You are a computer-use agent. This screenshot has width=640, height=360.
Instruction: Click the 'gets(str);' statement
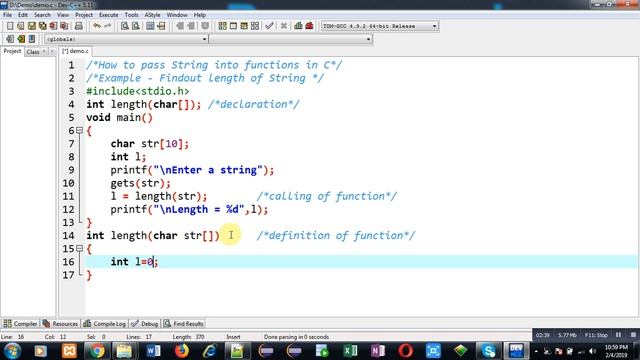click(x=140, y=183)
